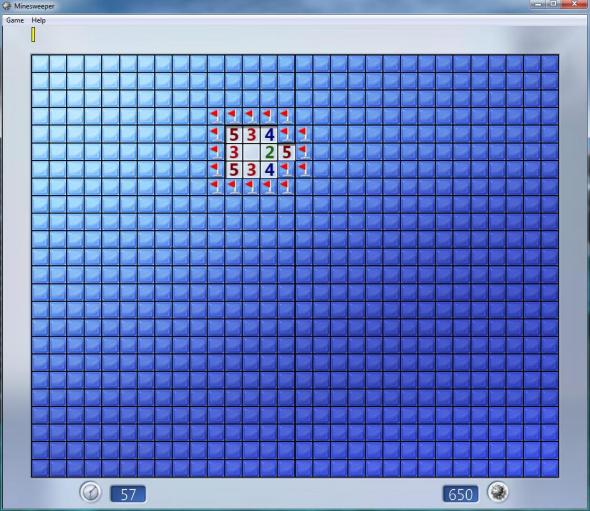Click the top-left revealed 5 cell

234,134
